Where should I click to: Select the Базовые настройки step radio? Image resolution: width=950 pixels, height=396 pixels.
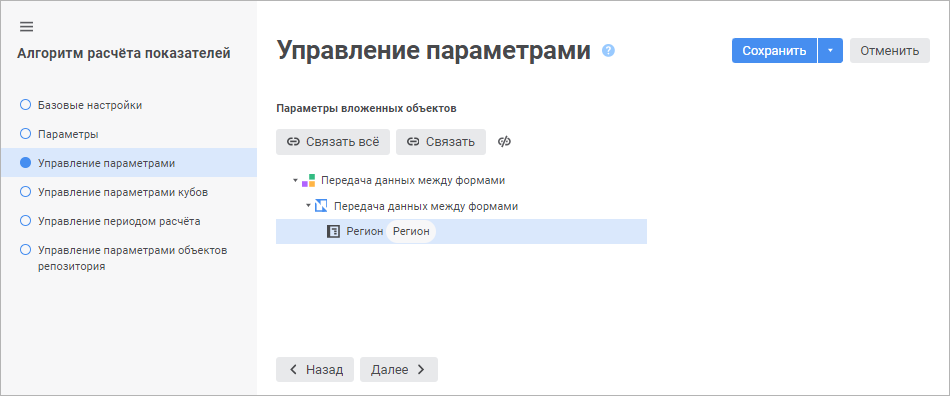coord(25,105)
